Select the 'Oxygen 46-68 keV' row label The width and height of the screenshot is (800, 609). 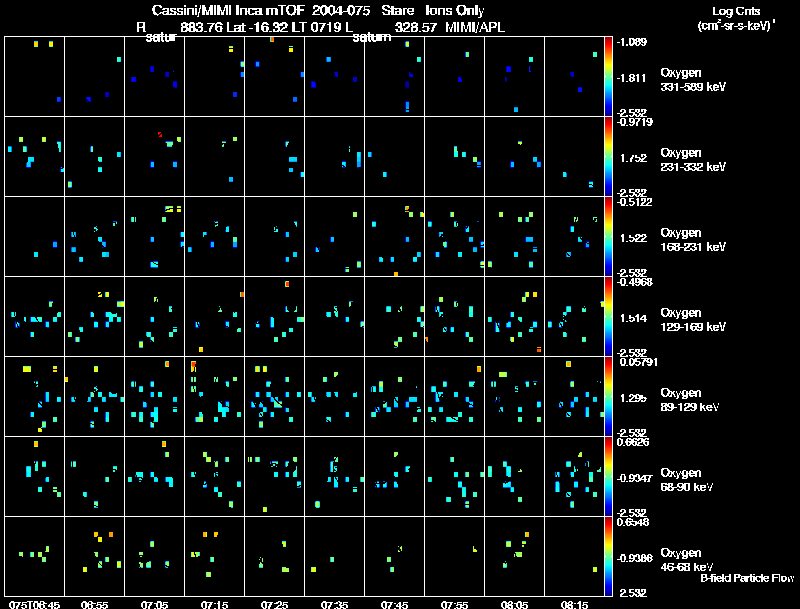[687, 560]
